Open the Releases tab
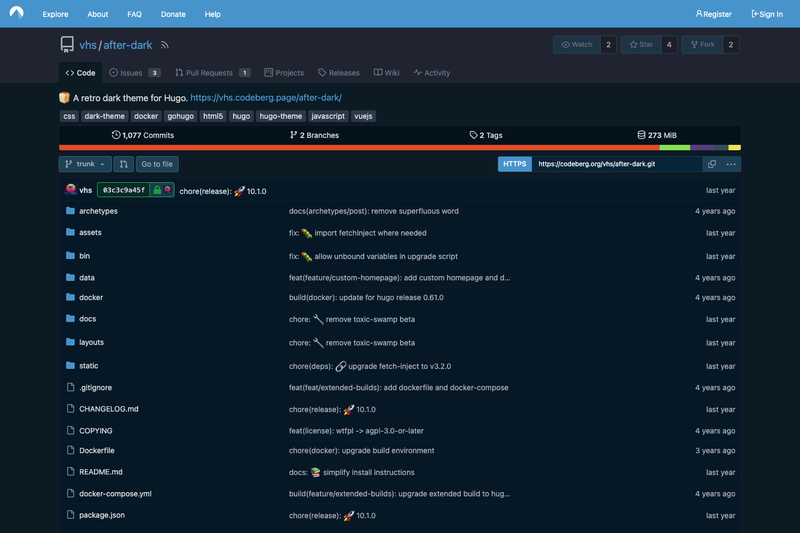 pos(339,73)
